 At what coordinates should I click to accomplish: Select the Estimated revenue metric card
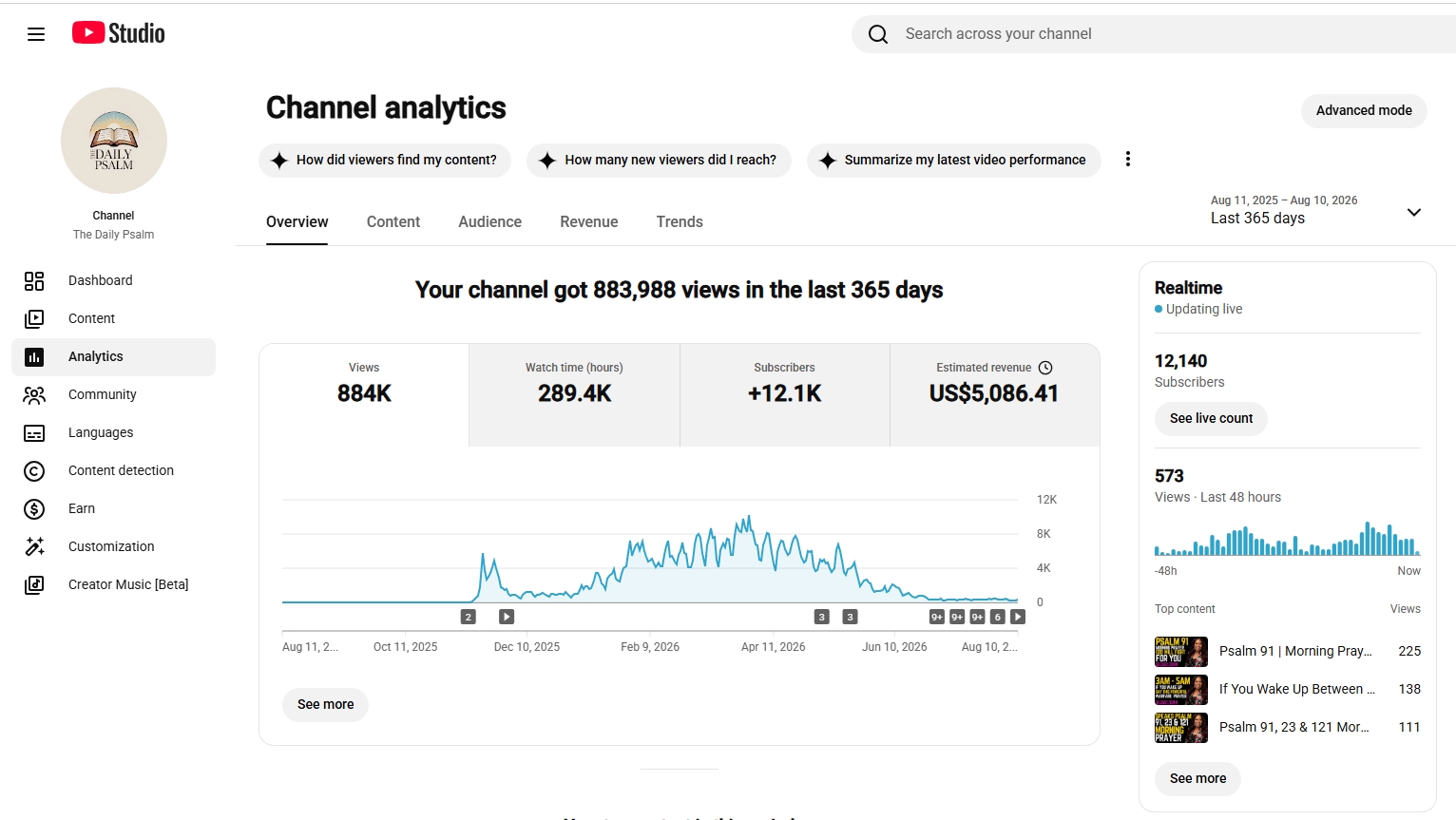994,395
